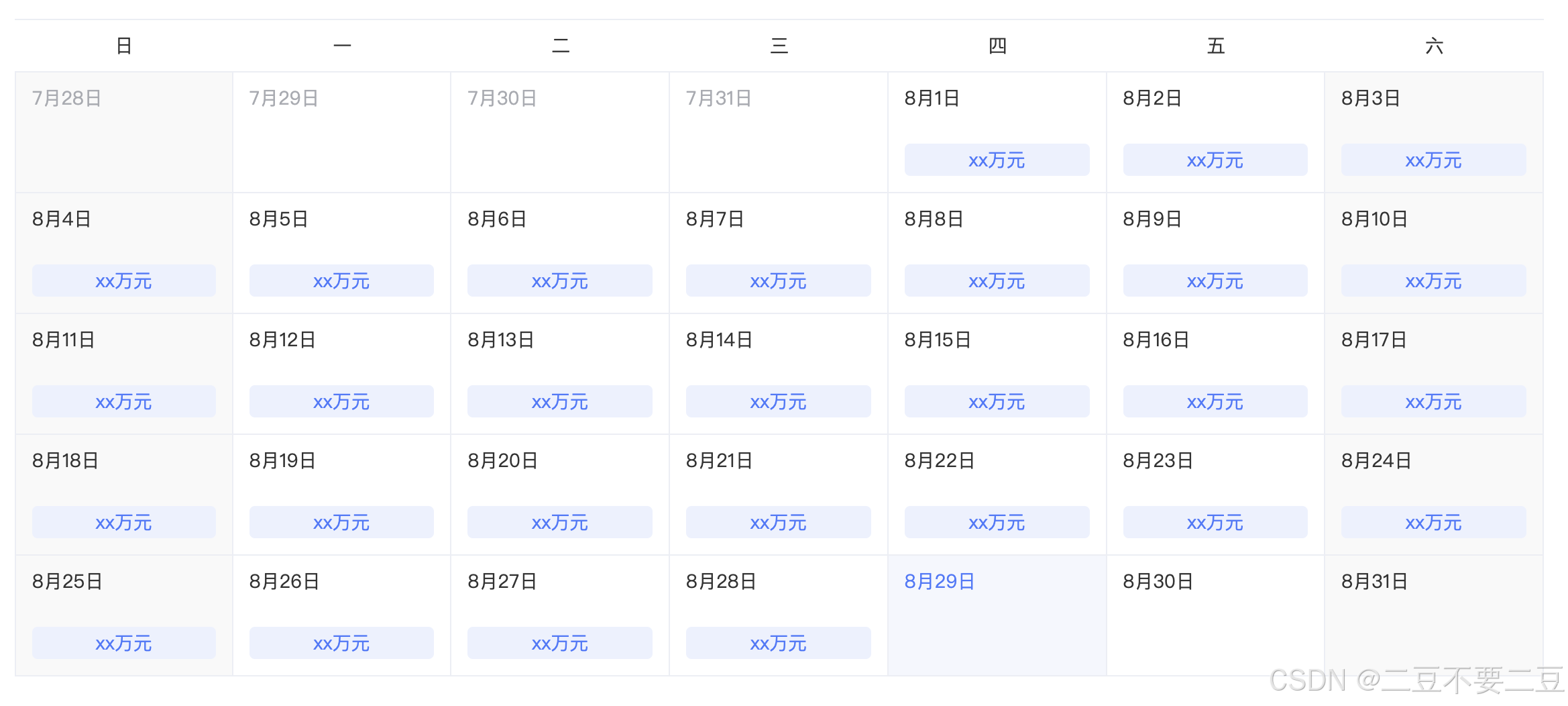Click the xx万元 button under 8月13日
Screen dimensions: 1568x706
click(560, 401)
